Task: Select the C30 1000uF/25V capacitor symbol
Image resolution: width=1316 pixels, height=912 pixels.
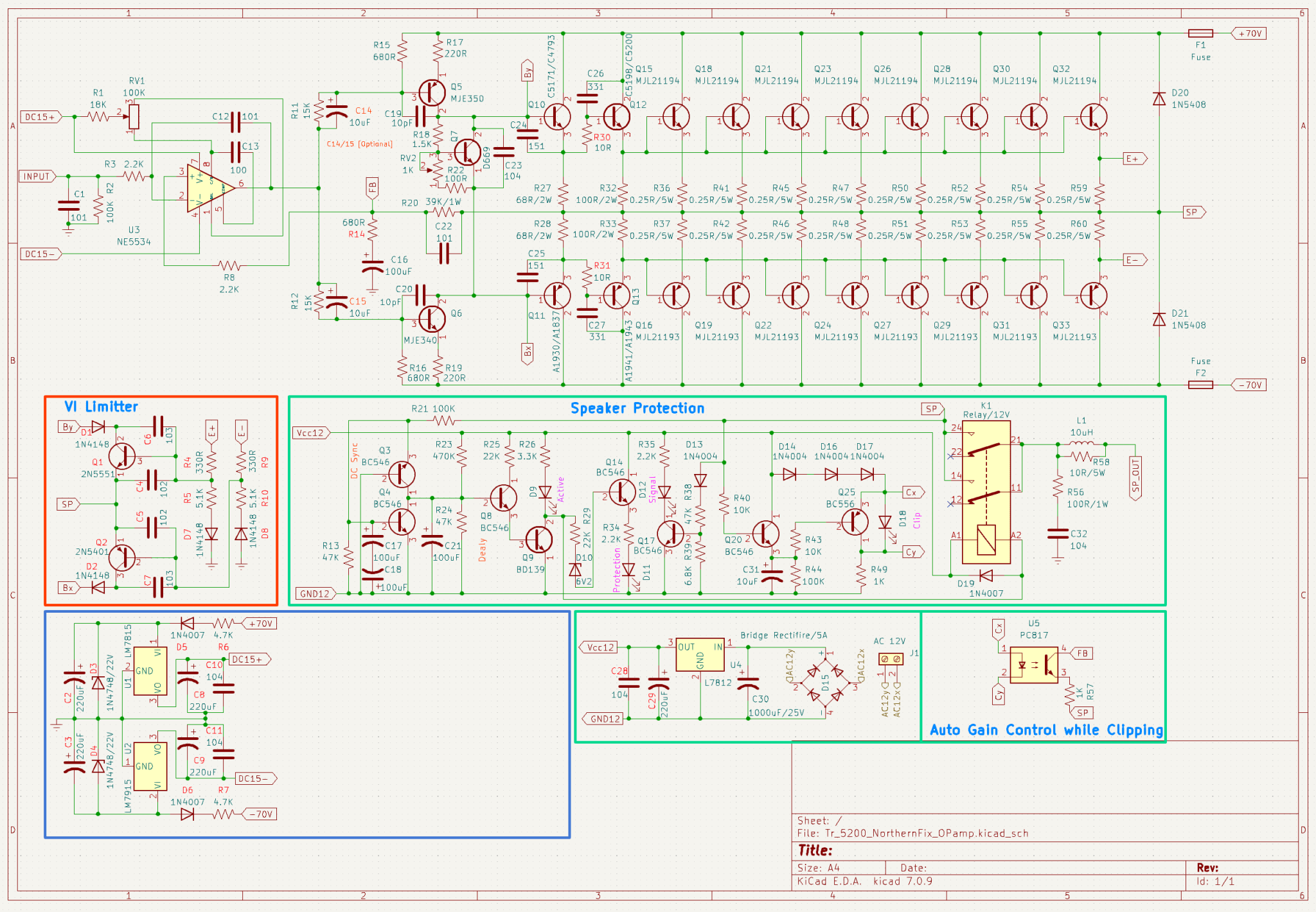Action: tap(748, 683)
